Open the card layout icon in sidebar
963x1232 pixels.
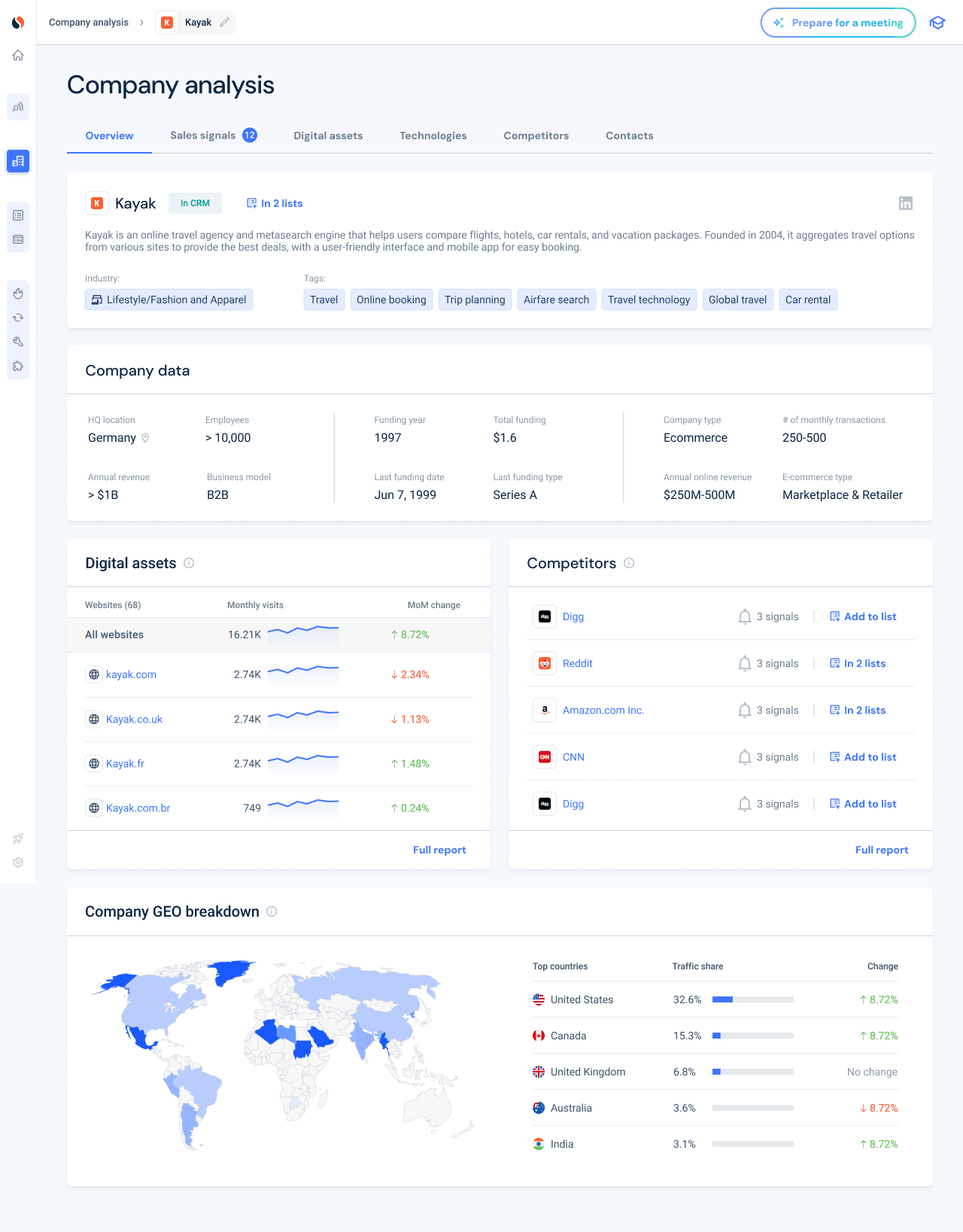[x=18, y=239]
